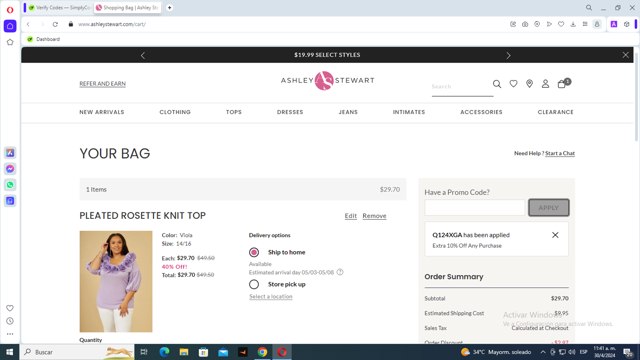Open the Dashboard bookmark
This screenshot has height=360, width=640.
pos(43,39)
